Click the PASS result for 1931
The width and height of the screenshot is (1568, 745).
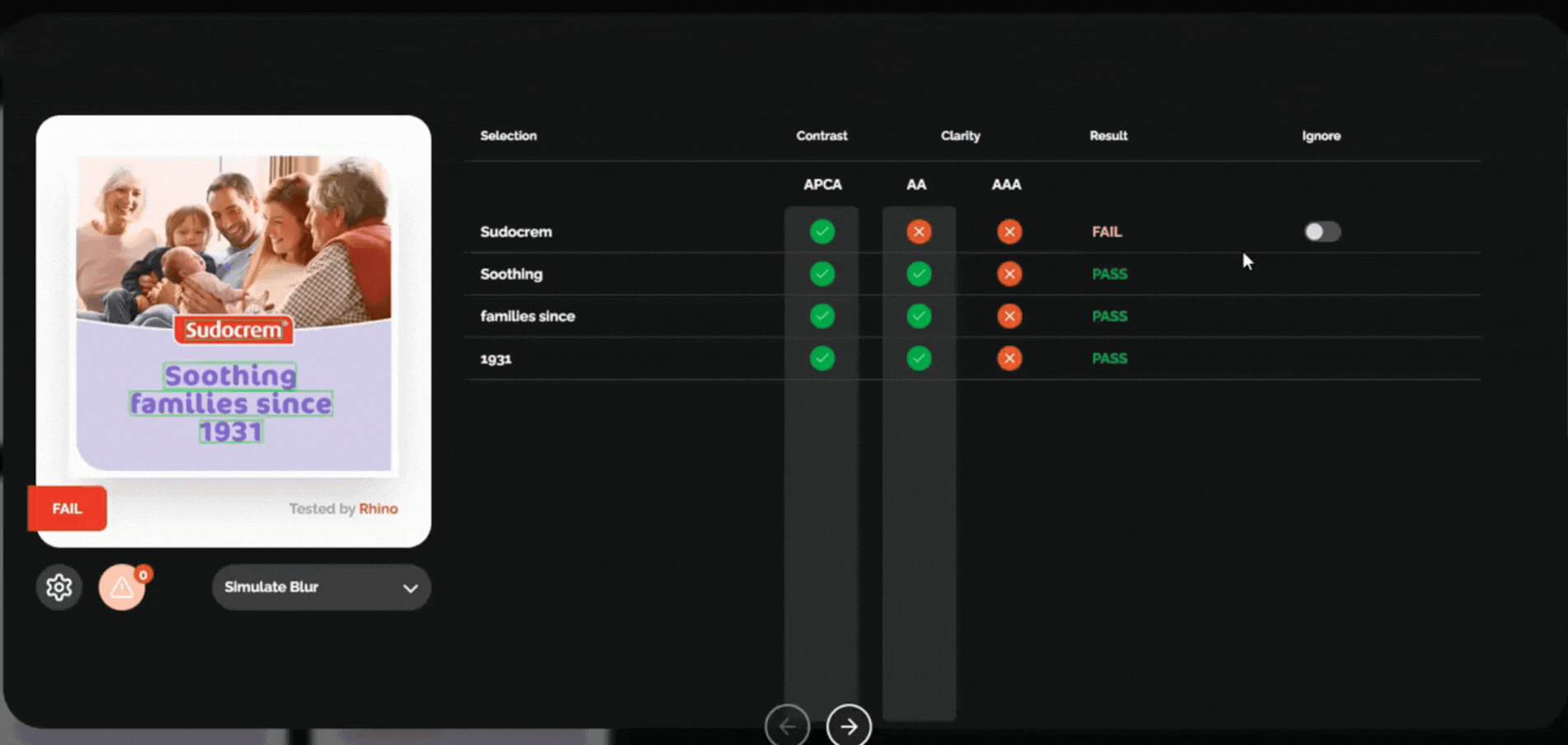point(1109,358)
